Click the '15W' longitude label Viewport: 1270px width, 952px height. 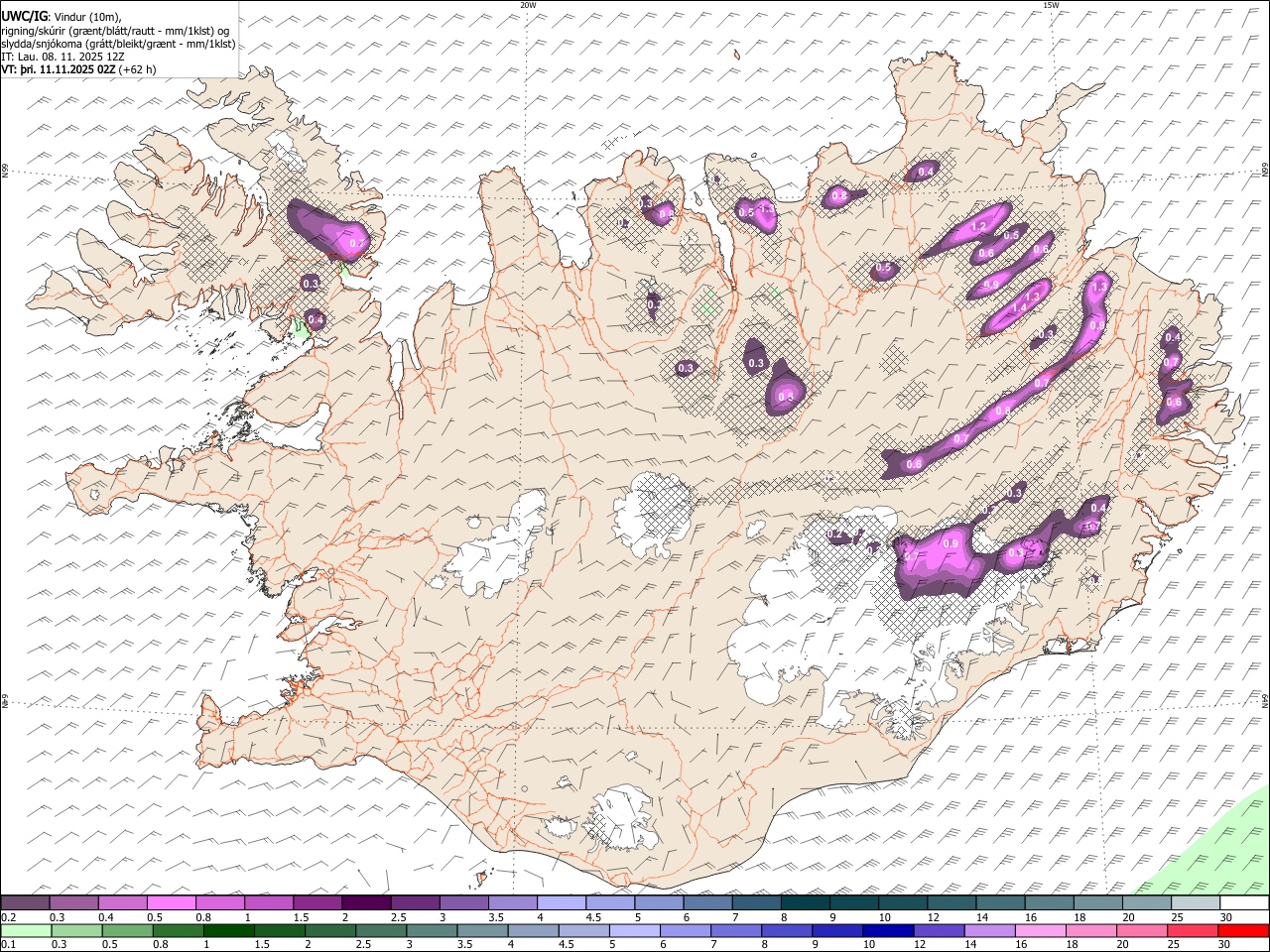[1051, 5]
